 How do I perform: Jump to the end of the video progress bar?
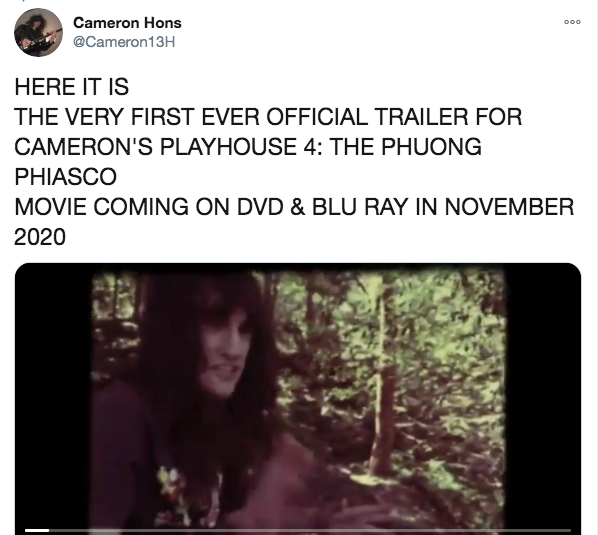[x=569, y=530]
